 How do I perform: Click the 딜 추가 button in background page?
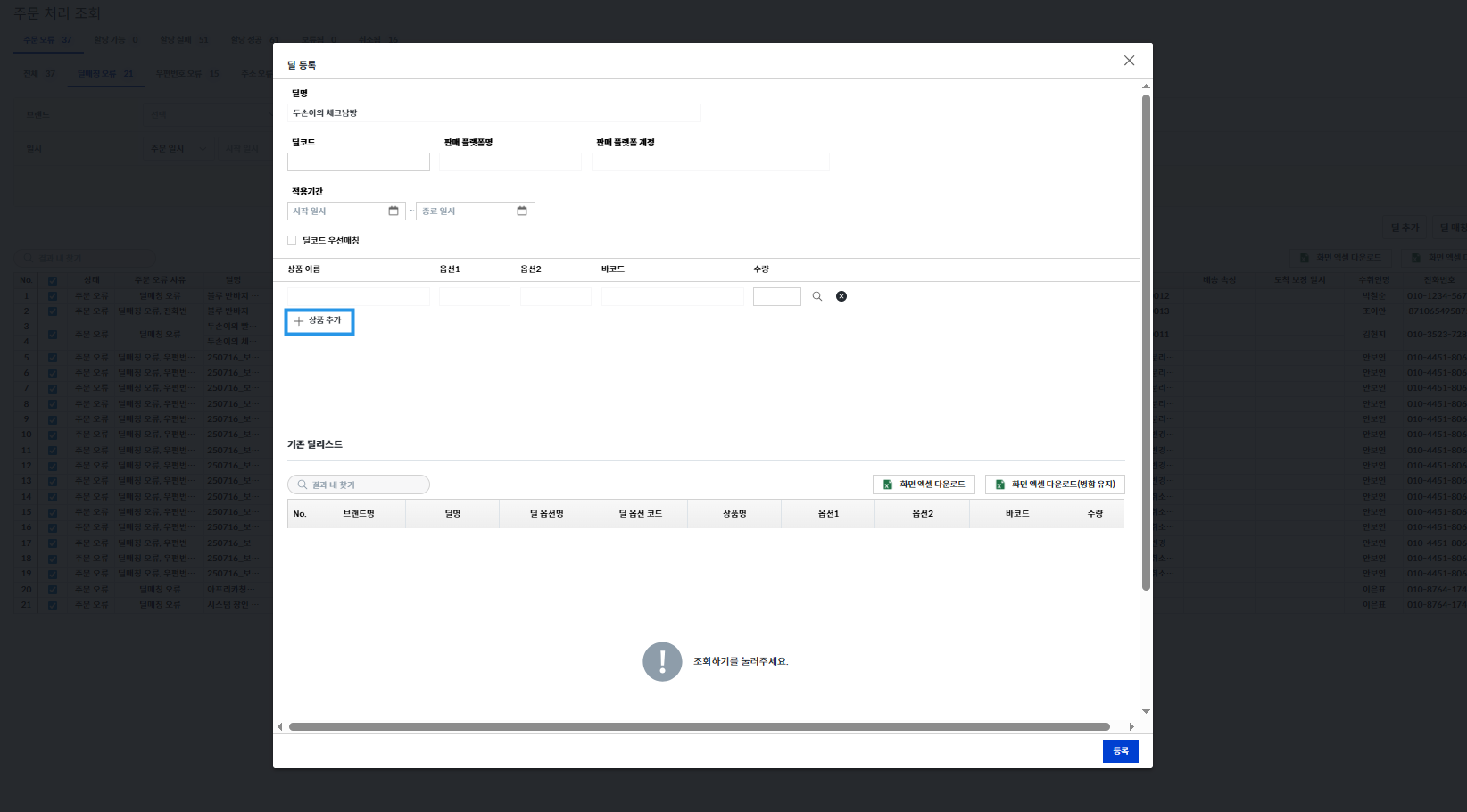tap(1405, 228)
